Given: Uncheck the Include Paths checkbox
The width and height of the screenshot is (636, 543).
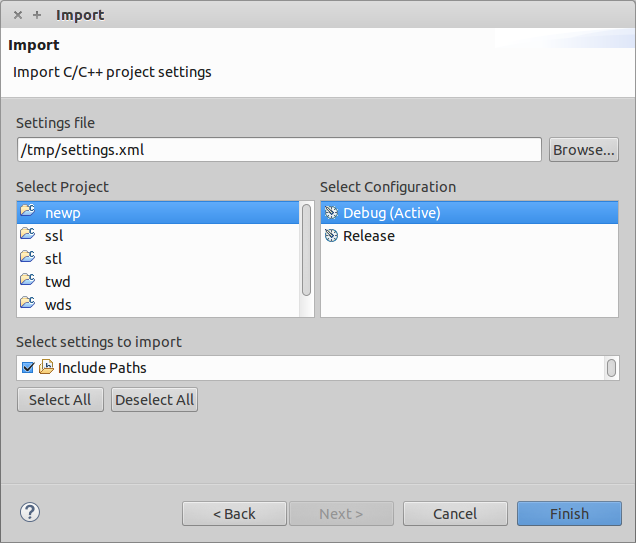Looking at the screenshot, I should [28, 368].
